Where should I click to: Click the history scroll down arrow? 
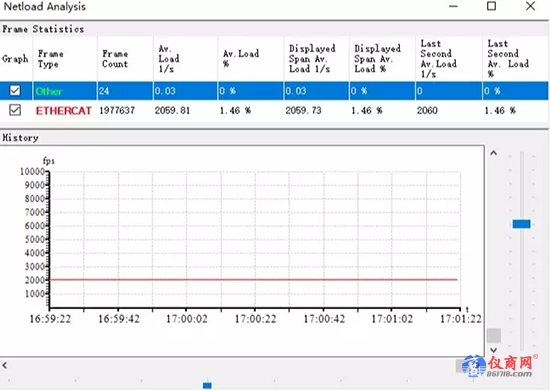coord(494,350)
